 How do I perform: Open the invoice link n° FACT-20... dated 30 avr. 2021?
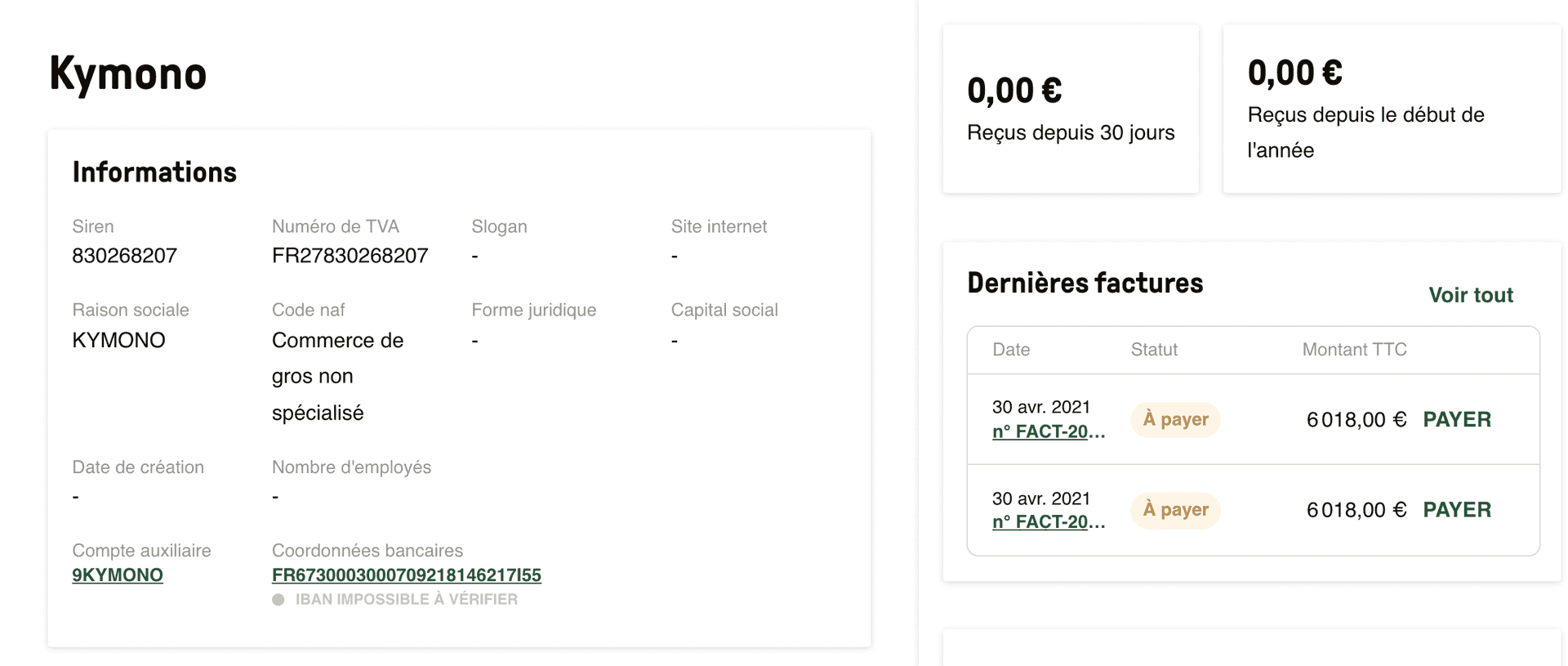coord(1049,431)
